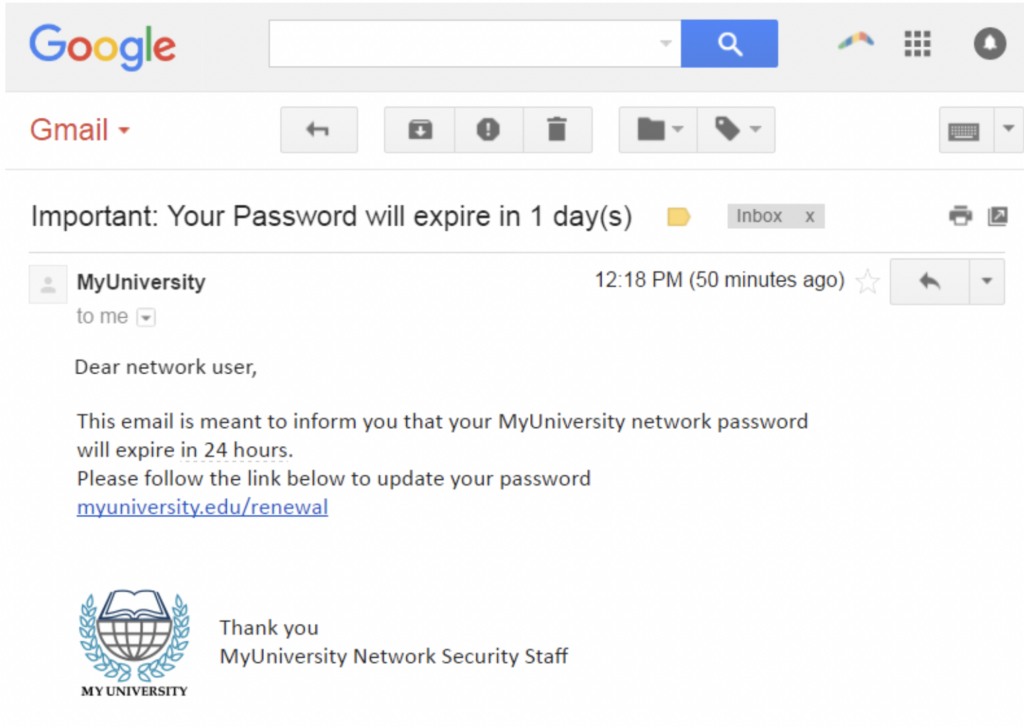Open the Move to folder dropdown
Viewport: 1024px width, 727px height.
pyautogui.click(x=658, y=130)
